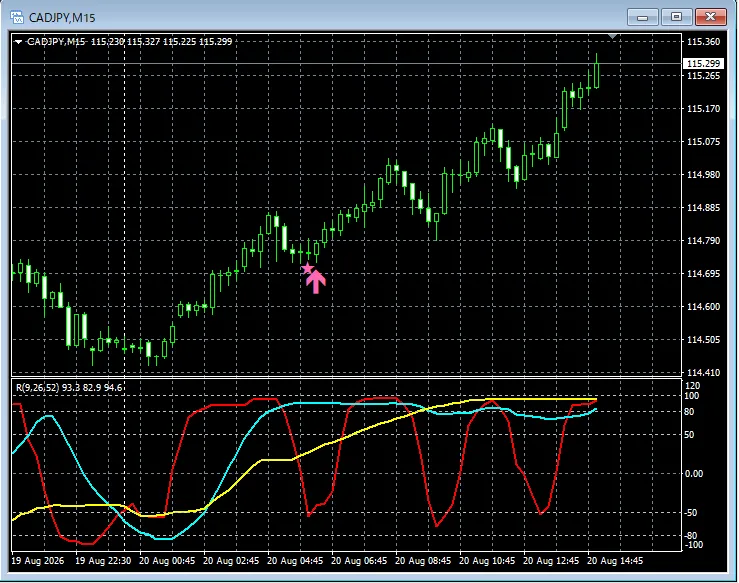Click price scale value 114.410
Screen dimensions: 739x583
point(704,373)
